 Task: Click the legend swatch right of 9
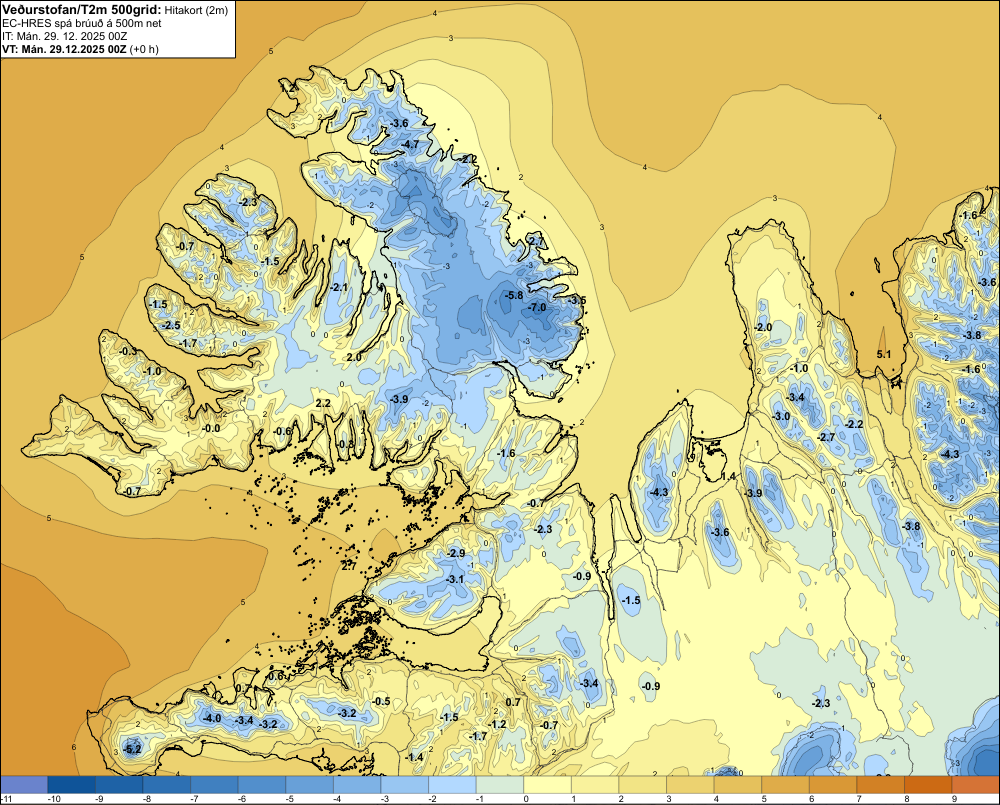coord(976,784)
